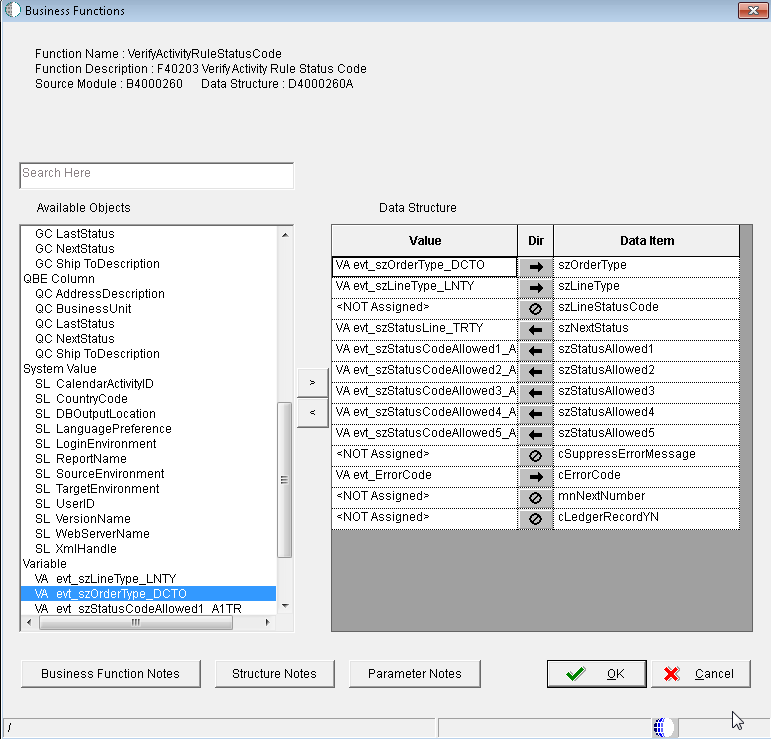
Task: Click the not-assigned direction icon for cSuppressErrorMessage
Action: (535, 456)
